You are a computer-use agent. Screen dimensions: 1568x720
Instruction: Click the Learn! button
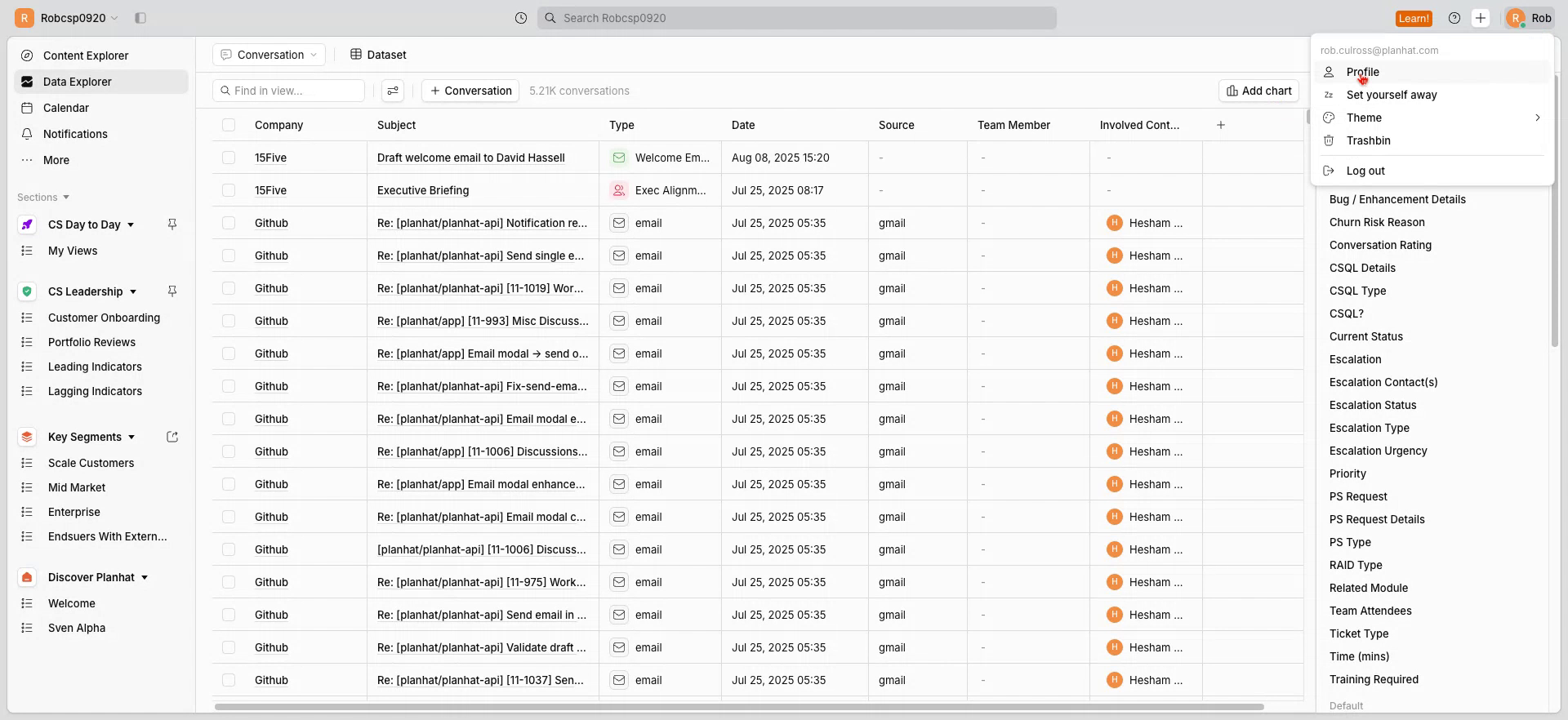pyautogui.click(x=1414, y=18)
